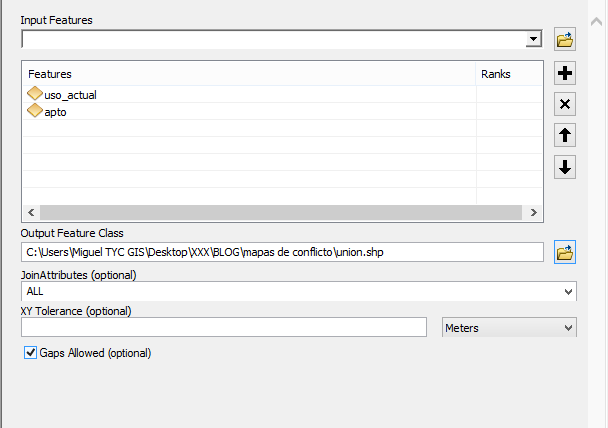
Task: Select the apto layer diamond icon
Action: pyautogui.click(x=35, y=111)
